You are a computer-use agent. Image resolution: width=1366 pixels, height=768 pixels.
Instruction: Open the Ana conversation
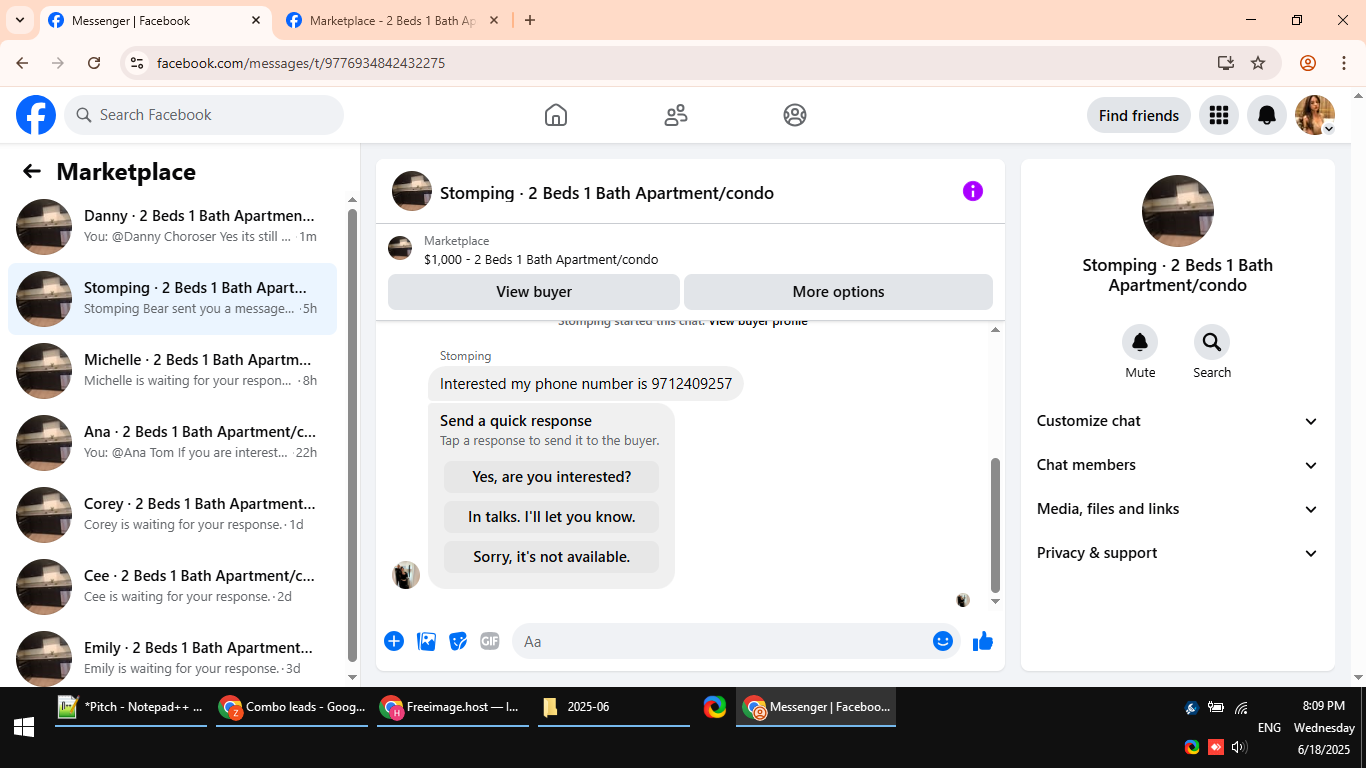(172, 443)
